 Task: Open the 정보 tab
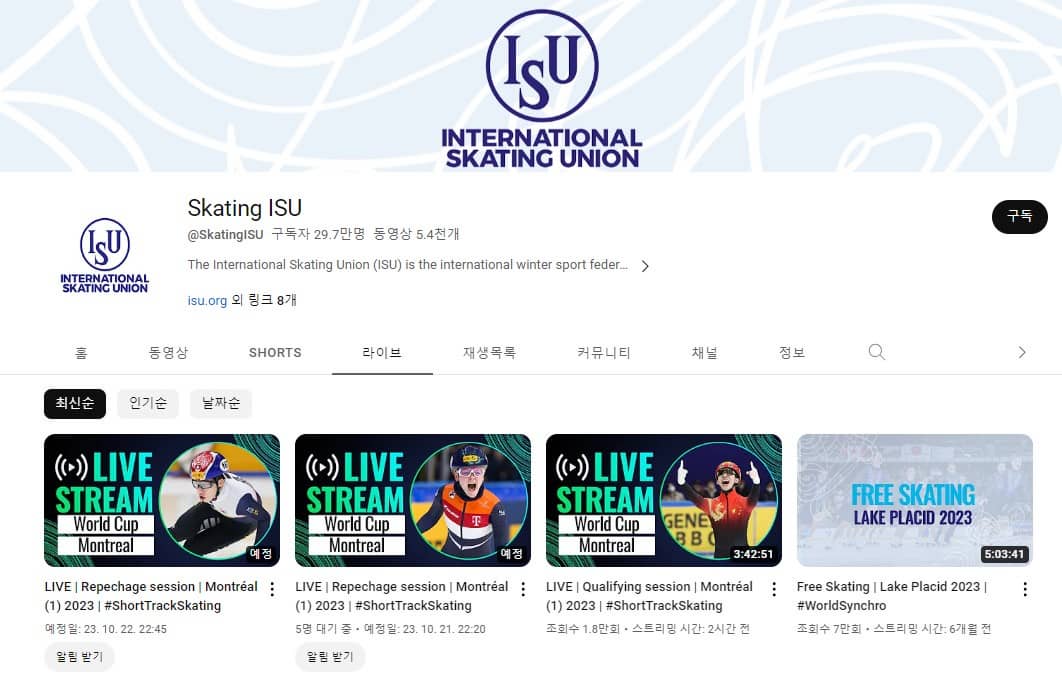tap(791, 353)
